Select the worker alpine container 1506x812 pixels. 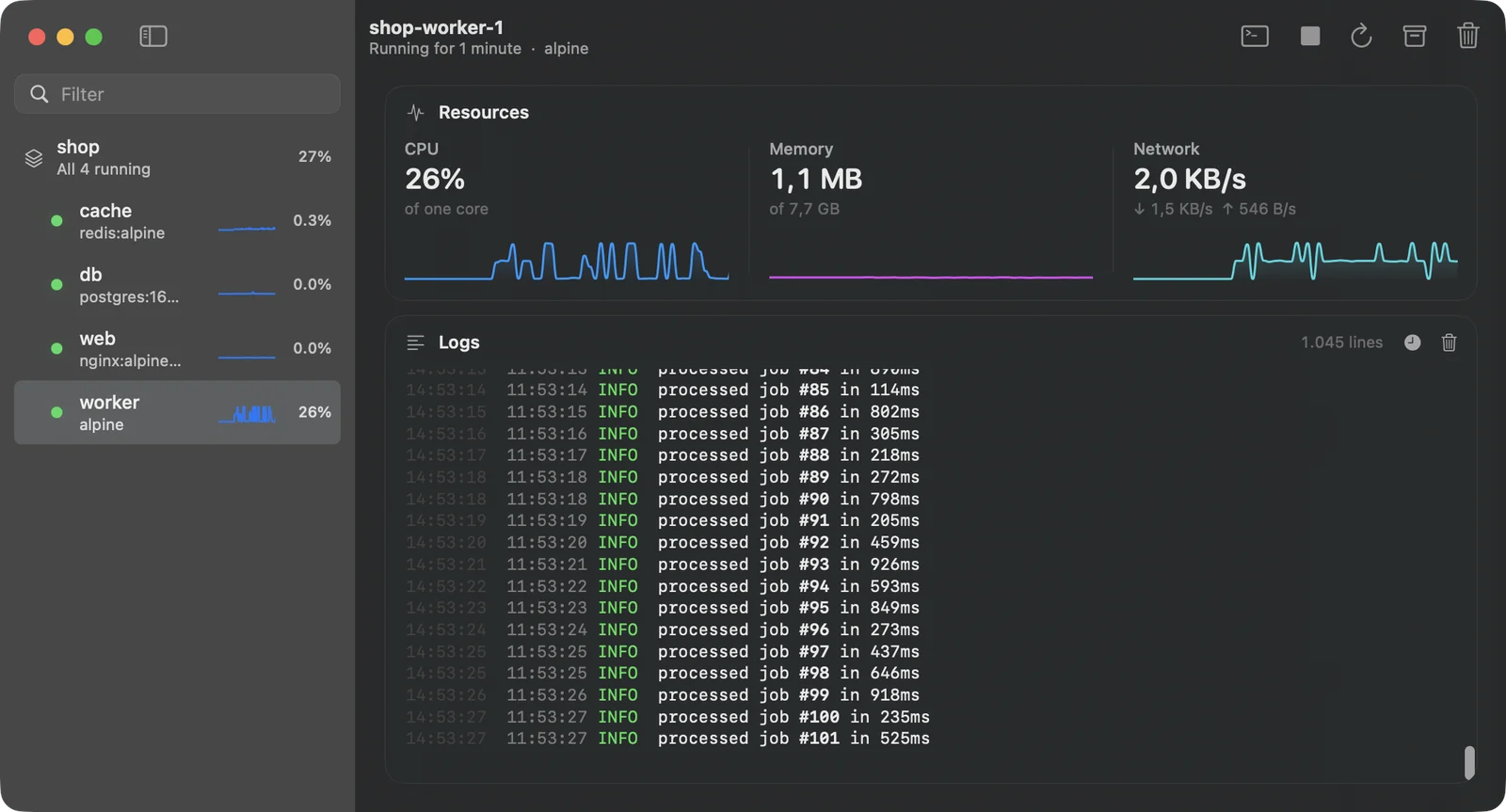(177, 412)
